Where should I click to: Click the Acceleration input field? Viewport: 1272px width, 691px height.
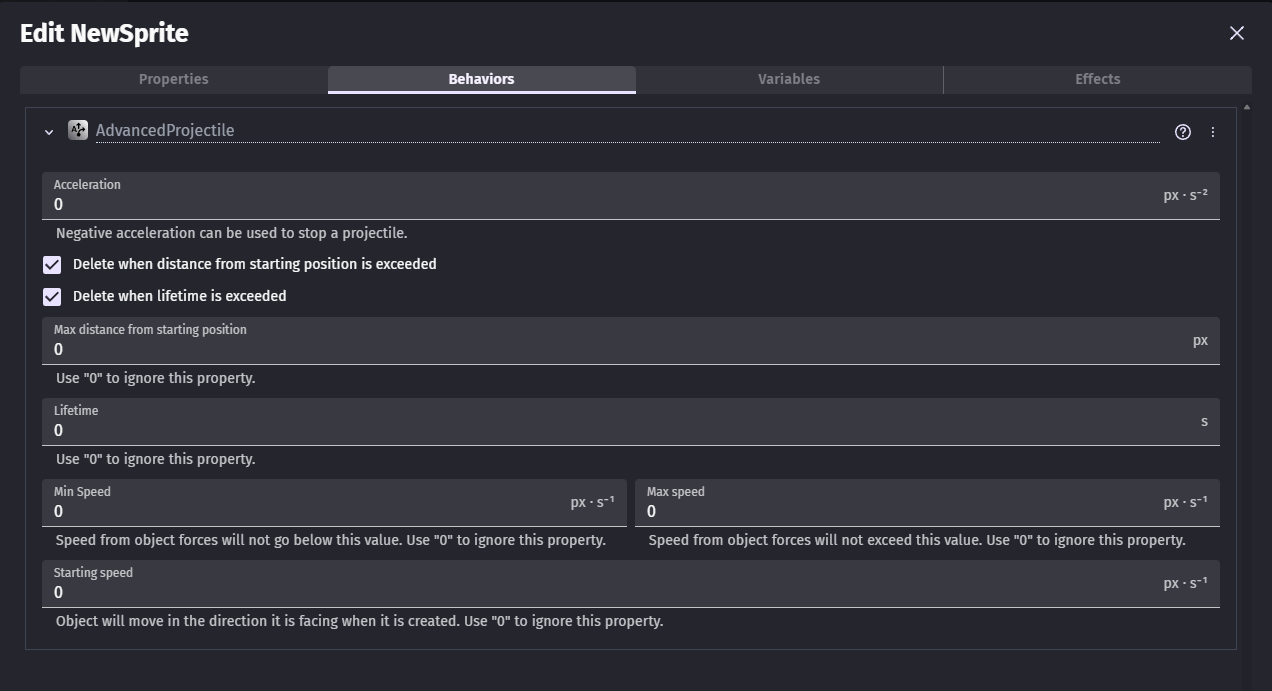[600, 205]
